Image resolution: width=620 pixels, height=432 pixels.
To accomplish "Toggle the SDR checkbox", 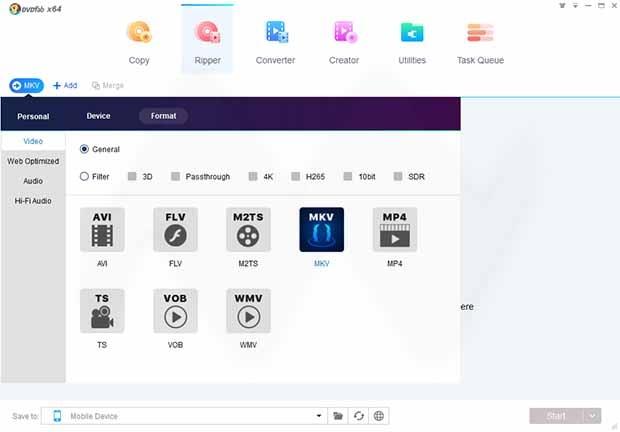I will coord(398,176).
